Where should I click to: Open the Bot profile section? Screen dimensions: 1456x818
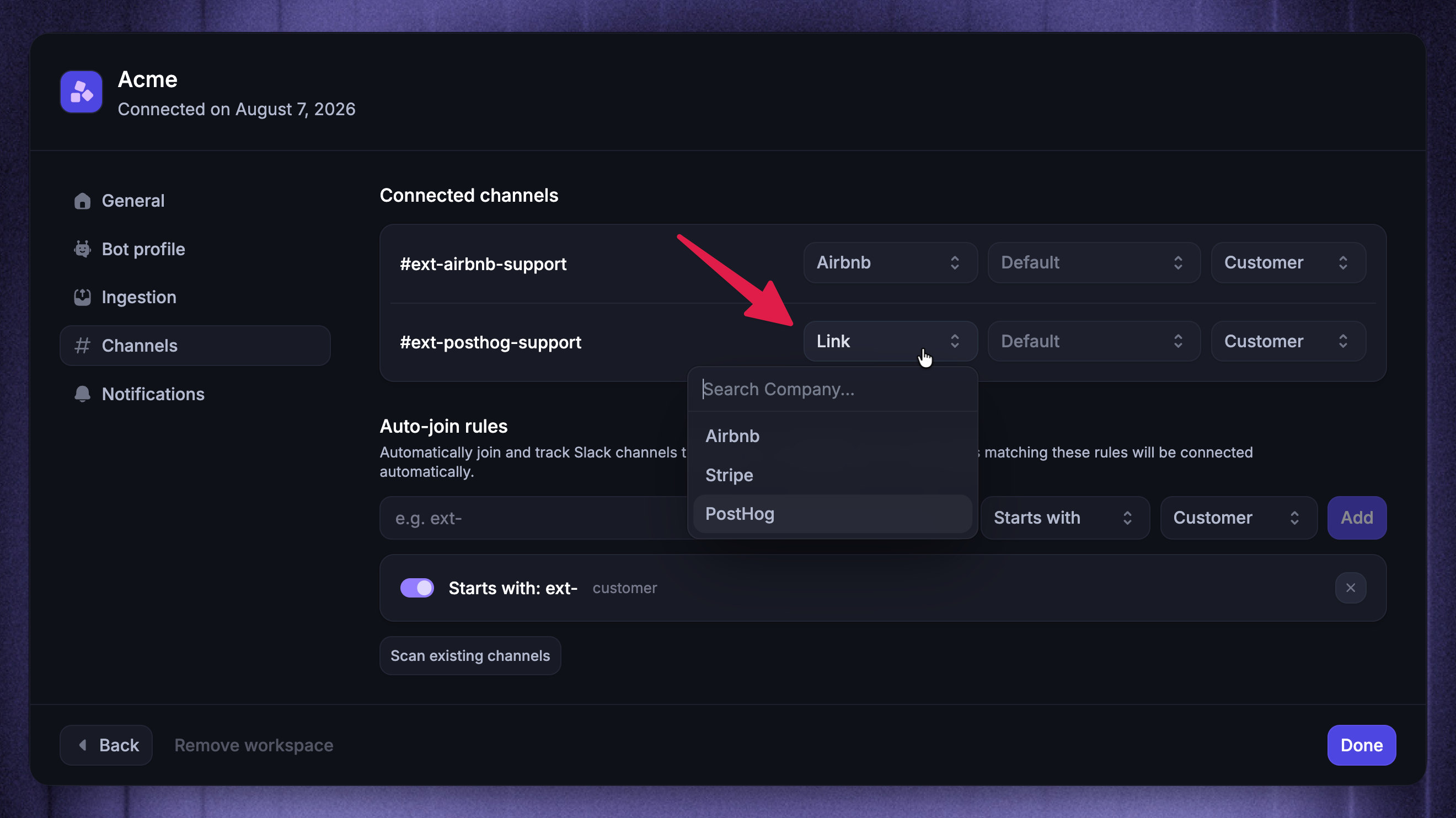pyautogui.click(x=195, y=249)
